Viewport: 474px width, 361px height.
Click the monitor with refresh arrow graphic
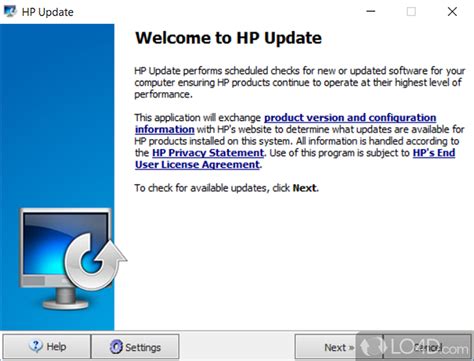coord(73,258)
